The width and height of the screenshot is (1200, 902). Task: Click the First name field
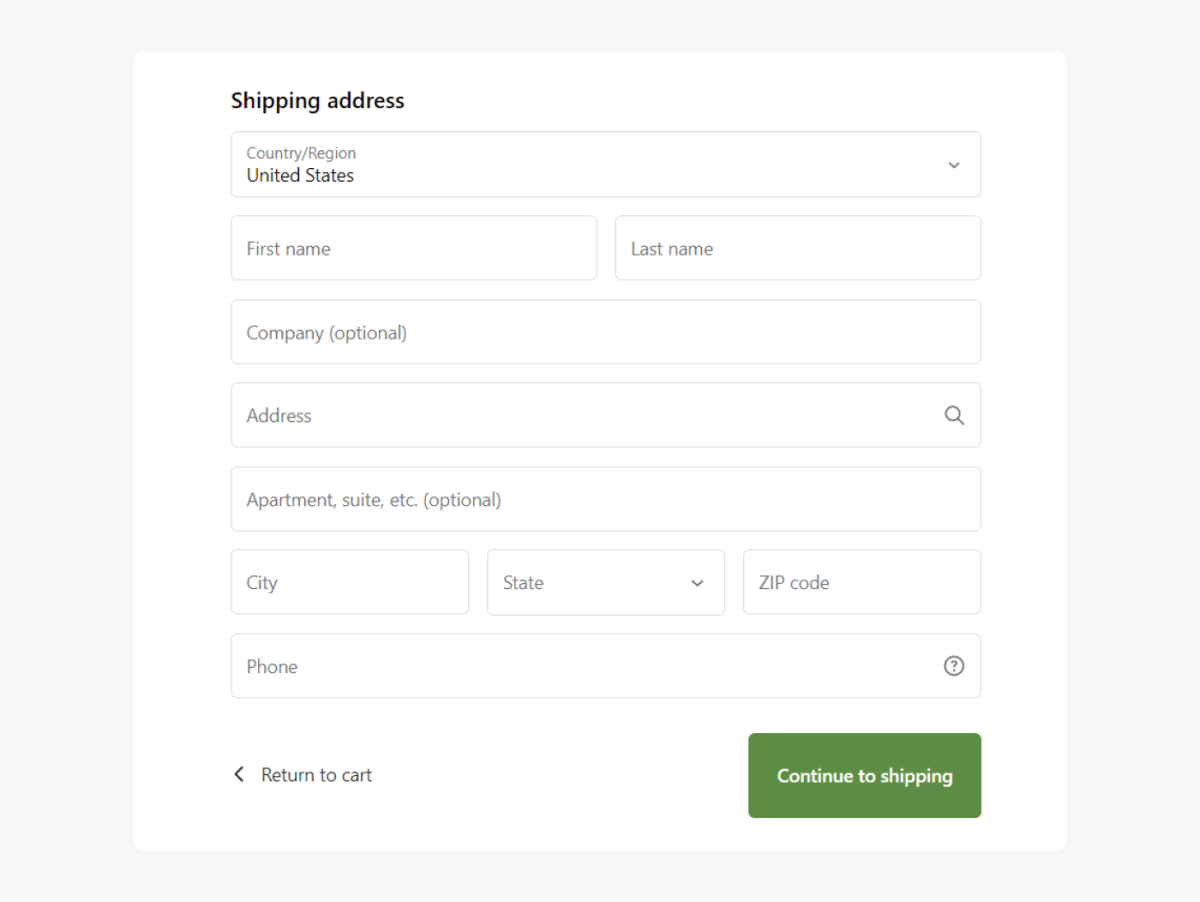(413, 248)
